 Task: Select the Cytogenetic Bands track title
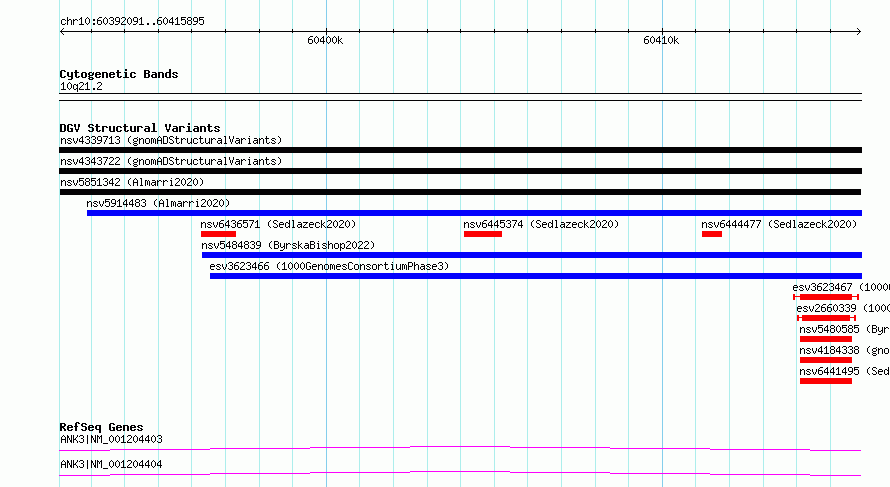tap(119, 74)
